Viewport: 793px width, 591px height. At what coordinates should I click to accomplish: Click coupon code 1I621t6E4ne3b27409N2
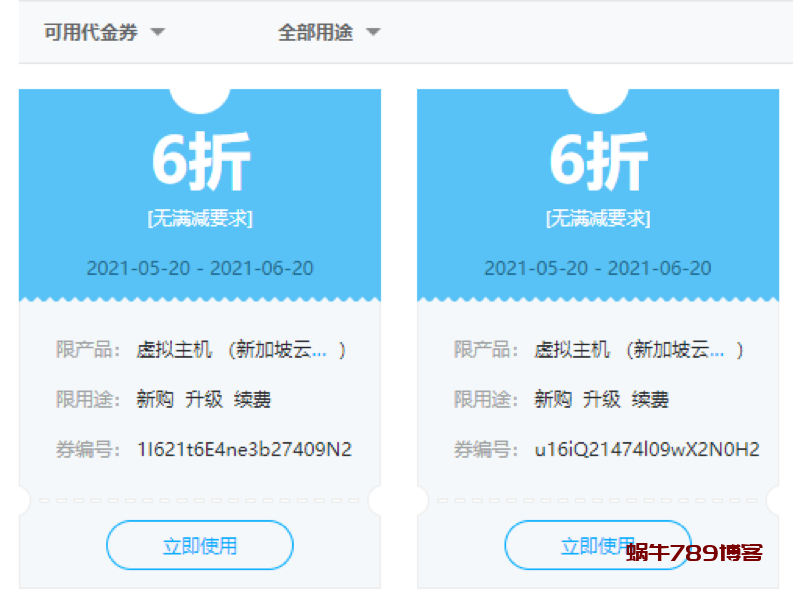[x=244, y=449]
